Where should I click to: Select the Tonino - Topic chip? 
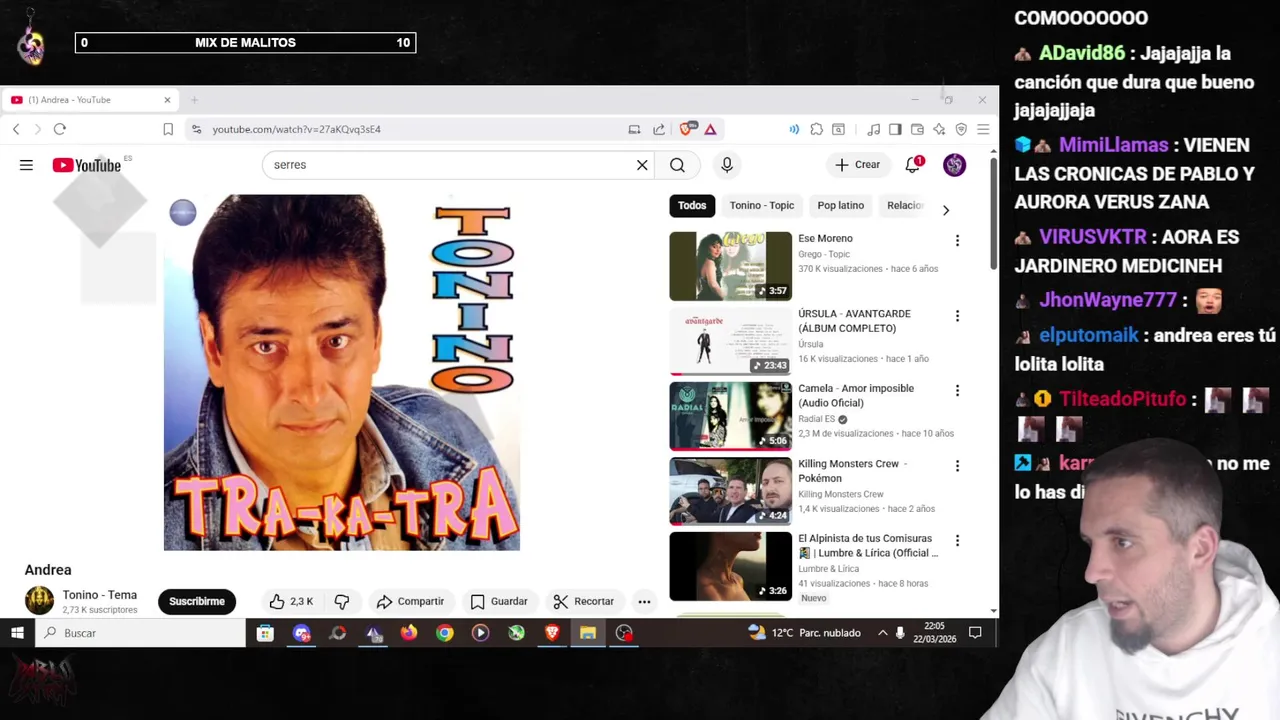click(761, 205)
